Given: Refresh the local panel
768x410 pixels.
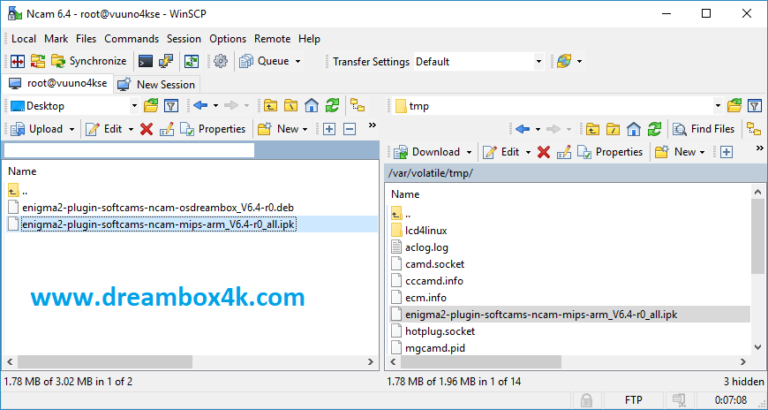Looking at the screenshot, I should [x=332, y=105].
